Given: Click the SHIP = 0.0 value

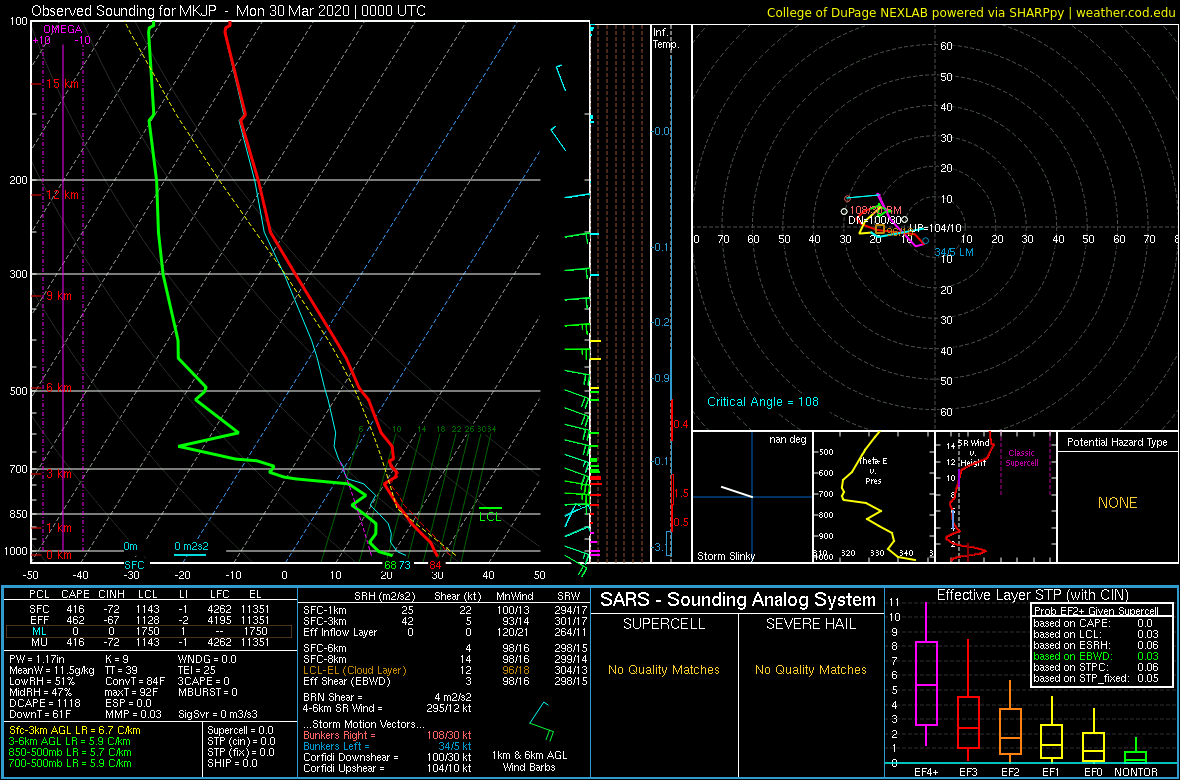Looking at the screenshot, I should click(232, 762).
